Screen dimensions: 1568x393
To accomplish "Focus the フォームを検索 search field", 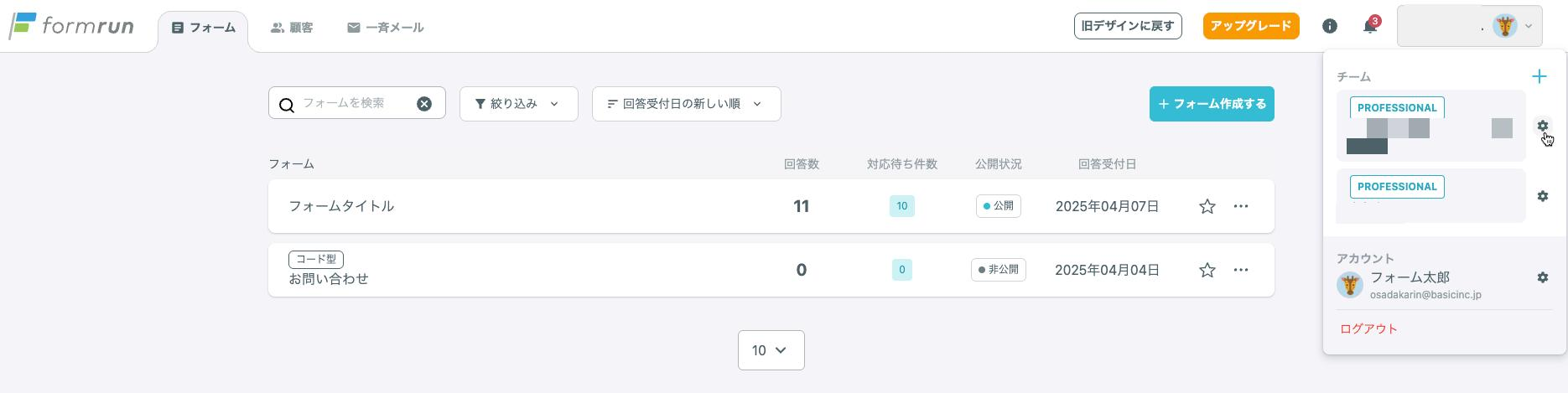I will click(352, 103).
